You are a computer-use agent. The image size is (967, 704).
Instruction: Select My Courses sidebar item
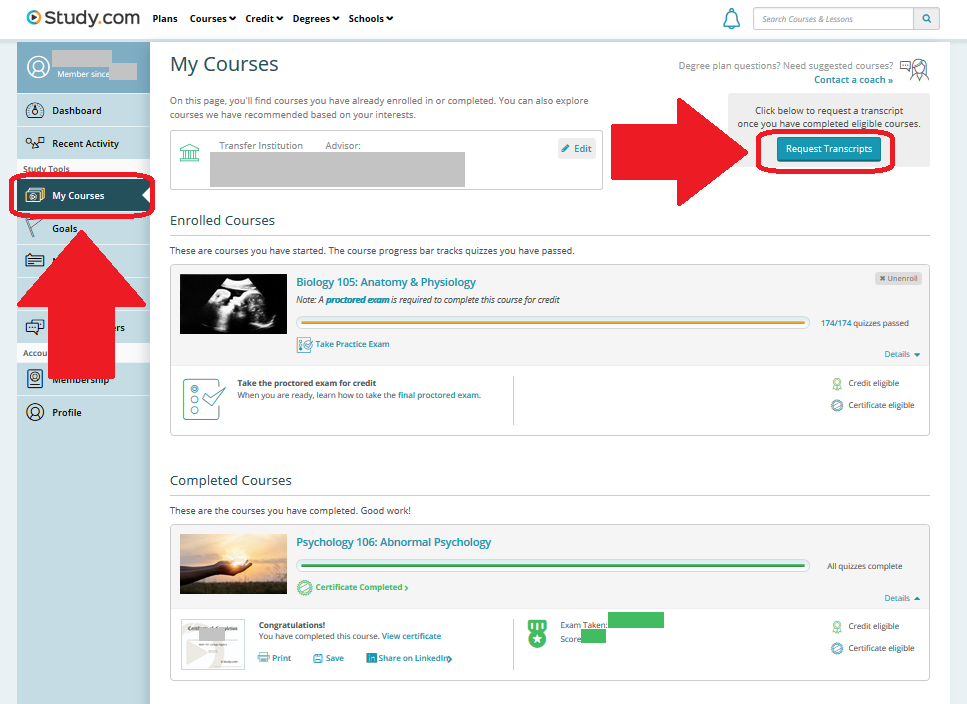pyautogui.click(x=78, y=196)
